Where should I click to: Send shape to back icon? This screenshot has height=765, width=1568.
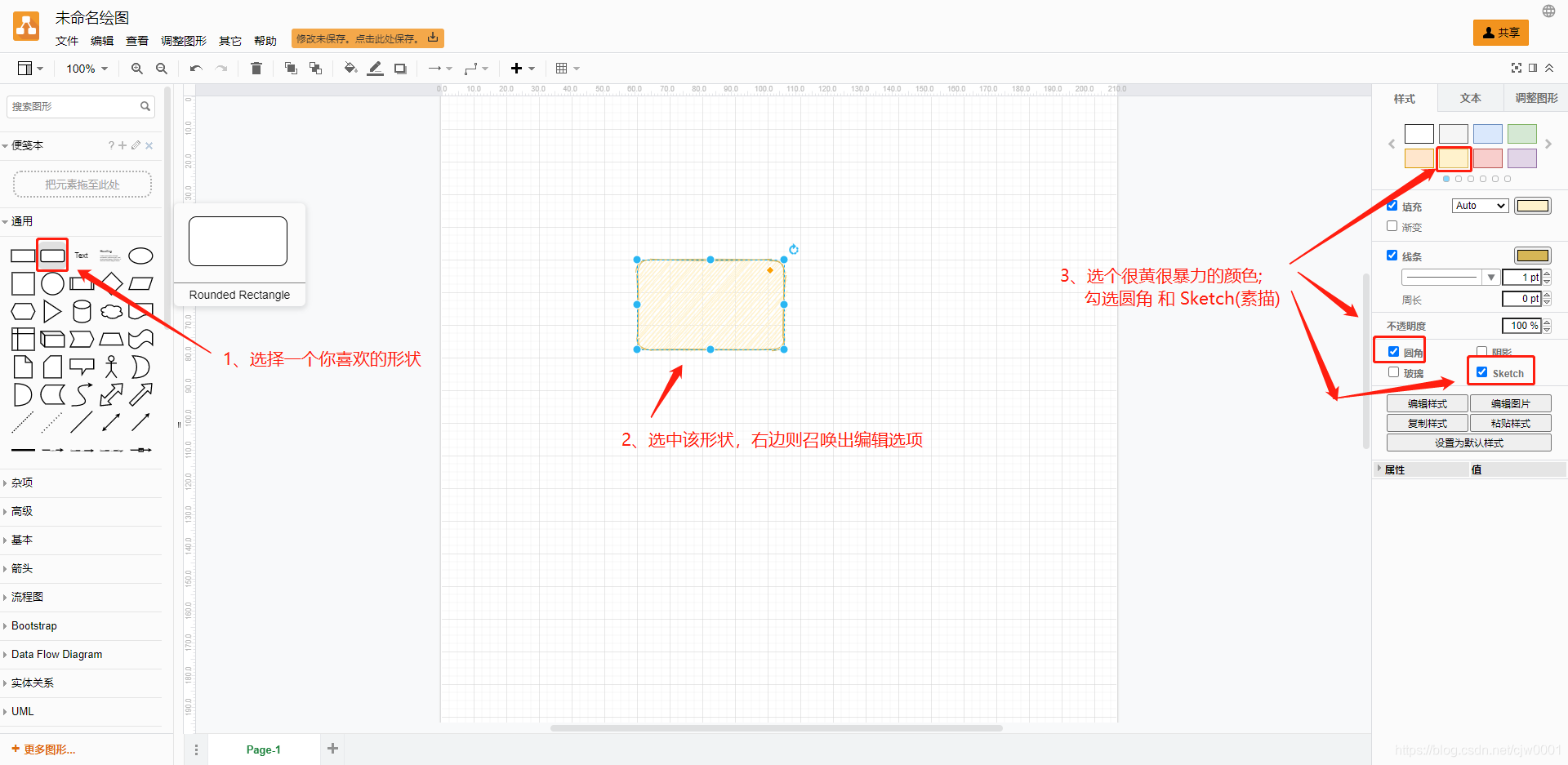pos(315,69)
